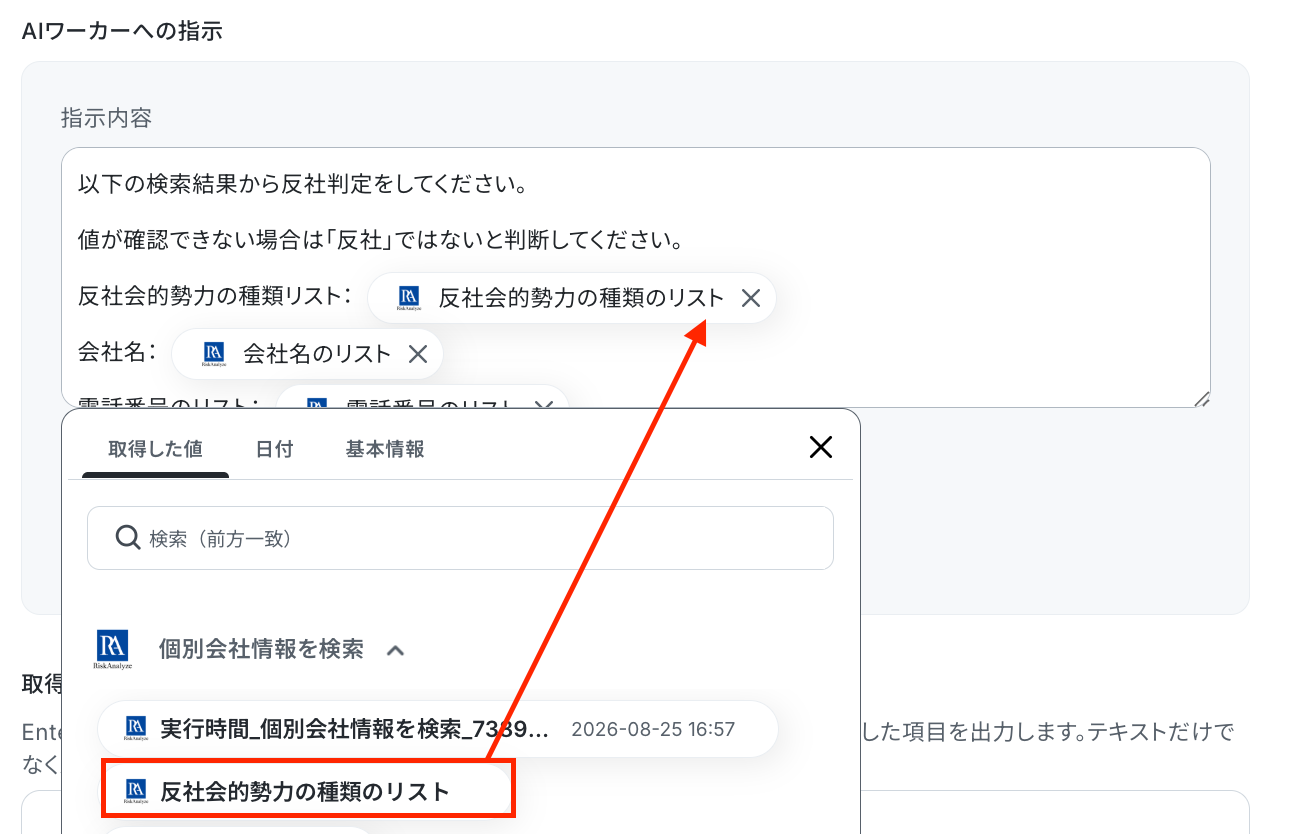The image size is (1298, 834).
Task: Click the RiskAnalyze logo beside 個別会社情報を検索
Action: (114, 650)
